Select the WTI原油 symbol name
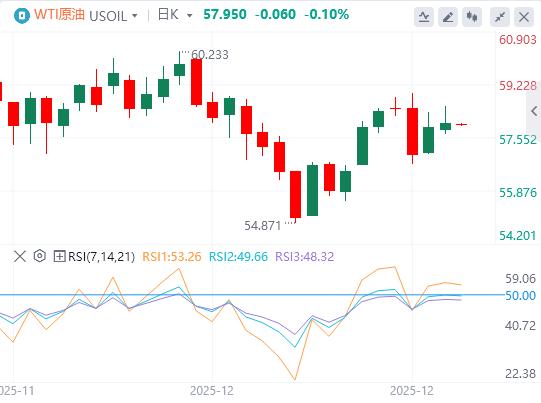 click(x=59, y=15)
